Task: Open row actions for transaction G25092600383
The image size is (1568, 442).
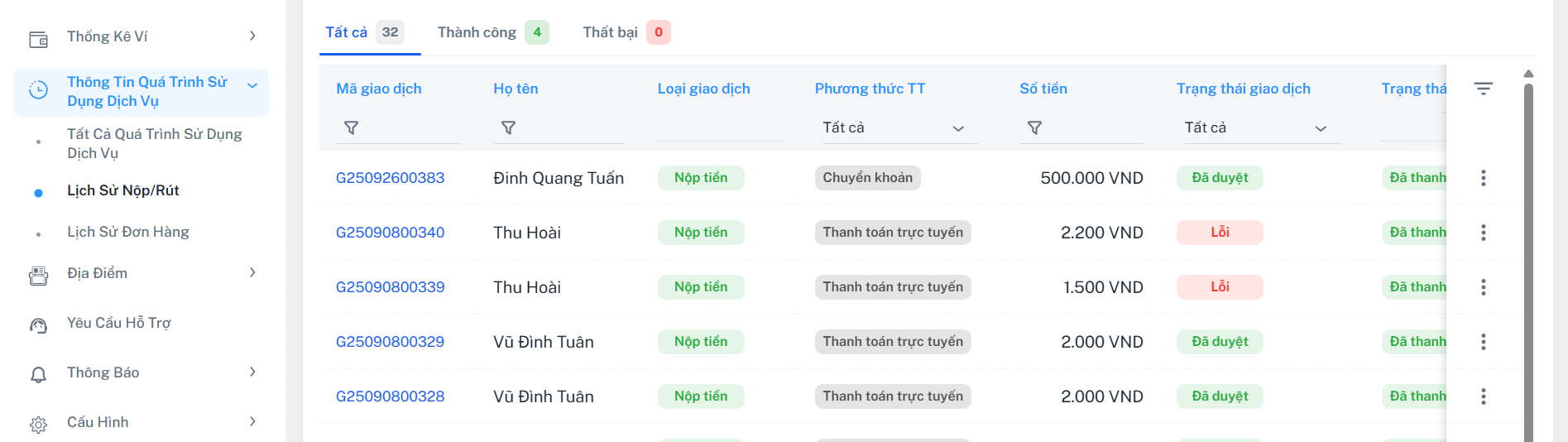Action: tap(1483, 178)
